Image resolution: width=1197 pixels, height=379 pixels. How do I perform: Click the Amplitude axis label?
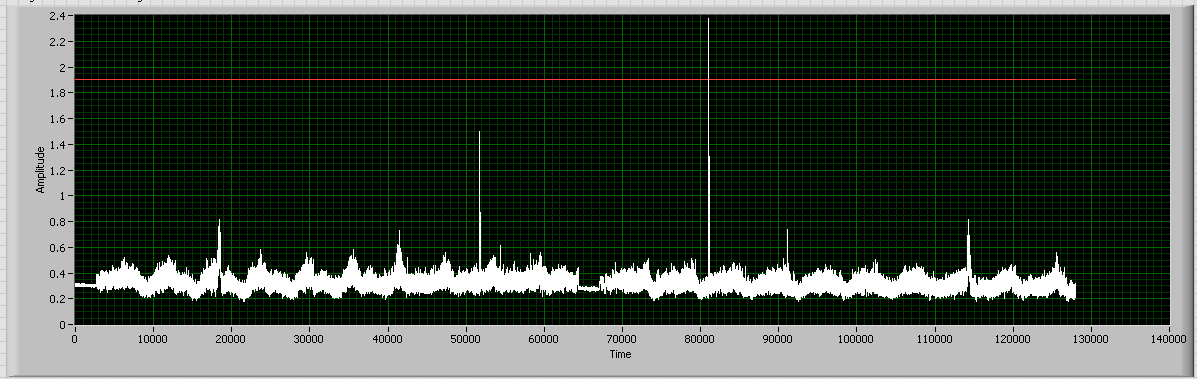[x=40, y=170]
